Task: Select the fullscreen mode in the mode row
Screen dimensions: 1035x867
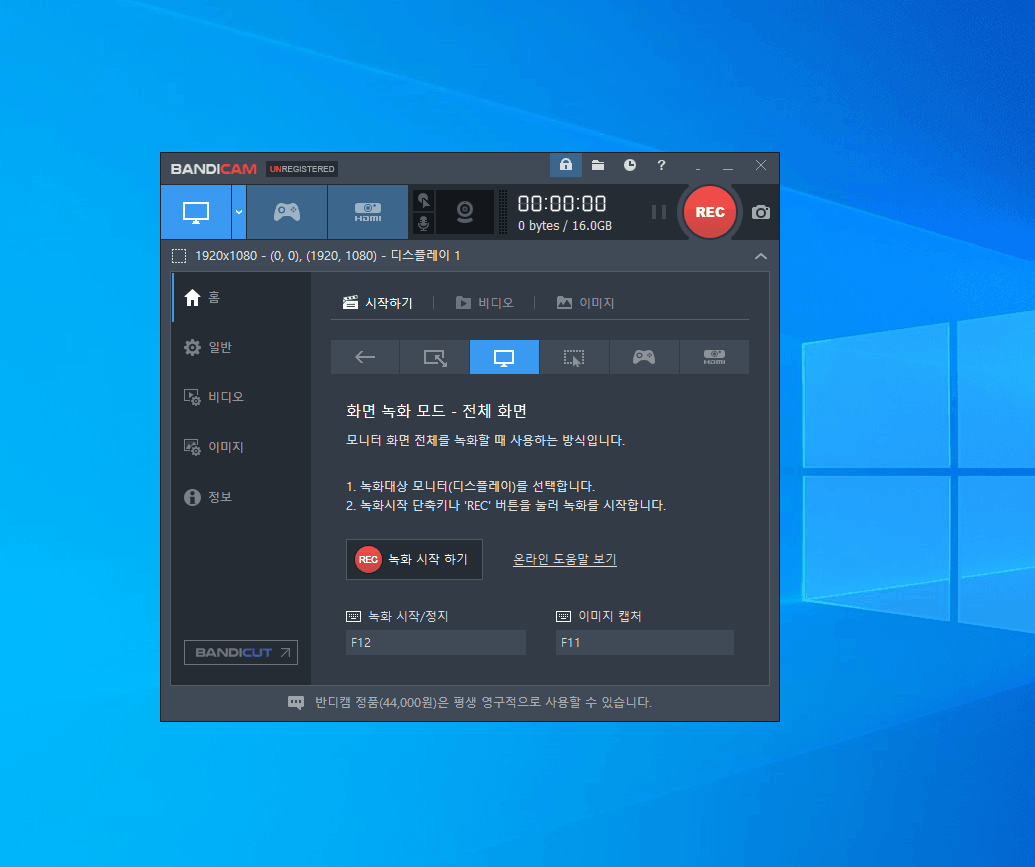Action: 504,357
